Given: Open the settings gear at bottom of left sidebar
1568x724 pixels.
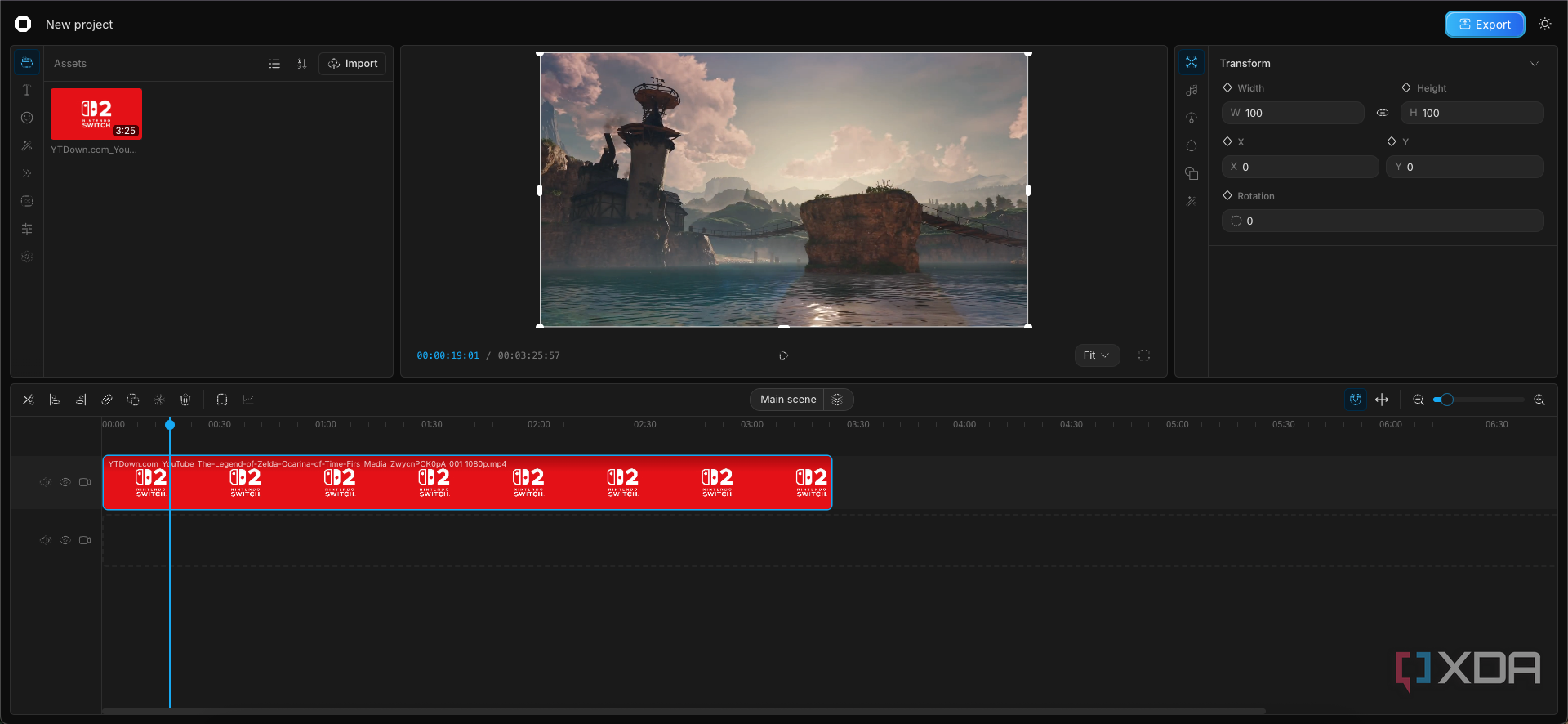Looking at the screenshot, I should click(27, 257).
